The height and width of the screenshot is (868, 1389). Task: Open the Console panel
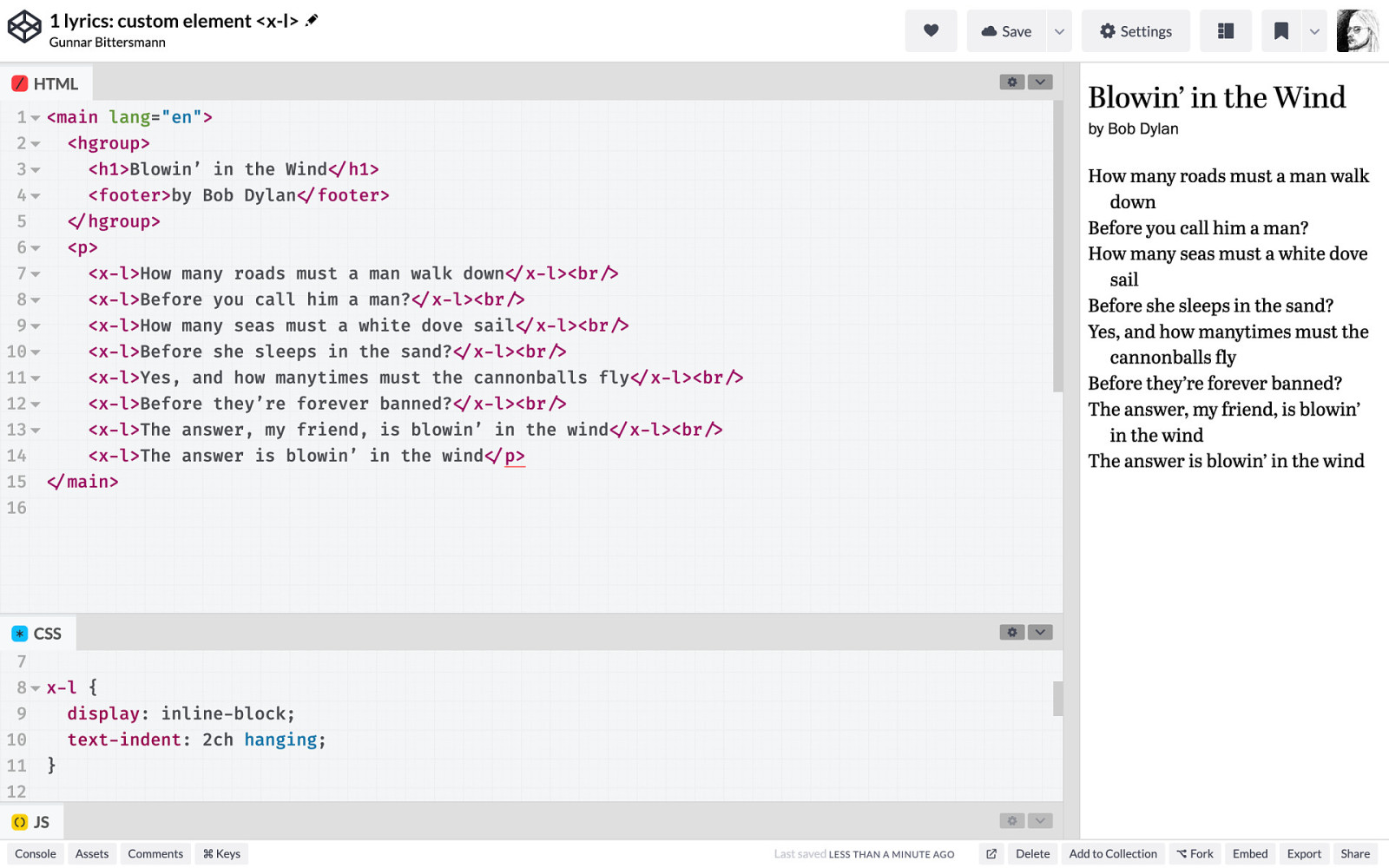point(35,854)
